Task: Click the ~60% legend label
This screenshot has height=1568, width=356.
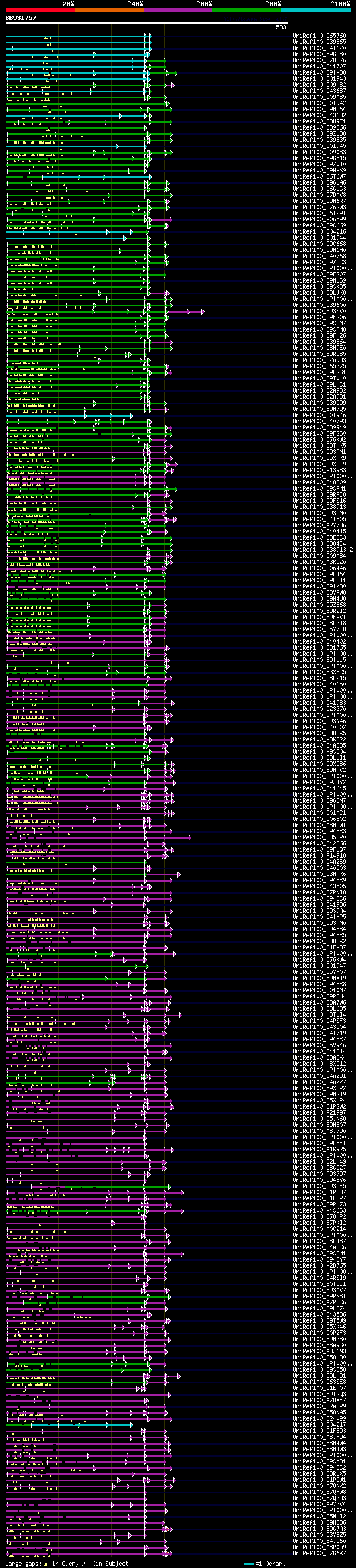Action: pyautogui.click(x=205, y=4)
